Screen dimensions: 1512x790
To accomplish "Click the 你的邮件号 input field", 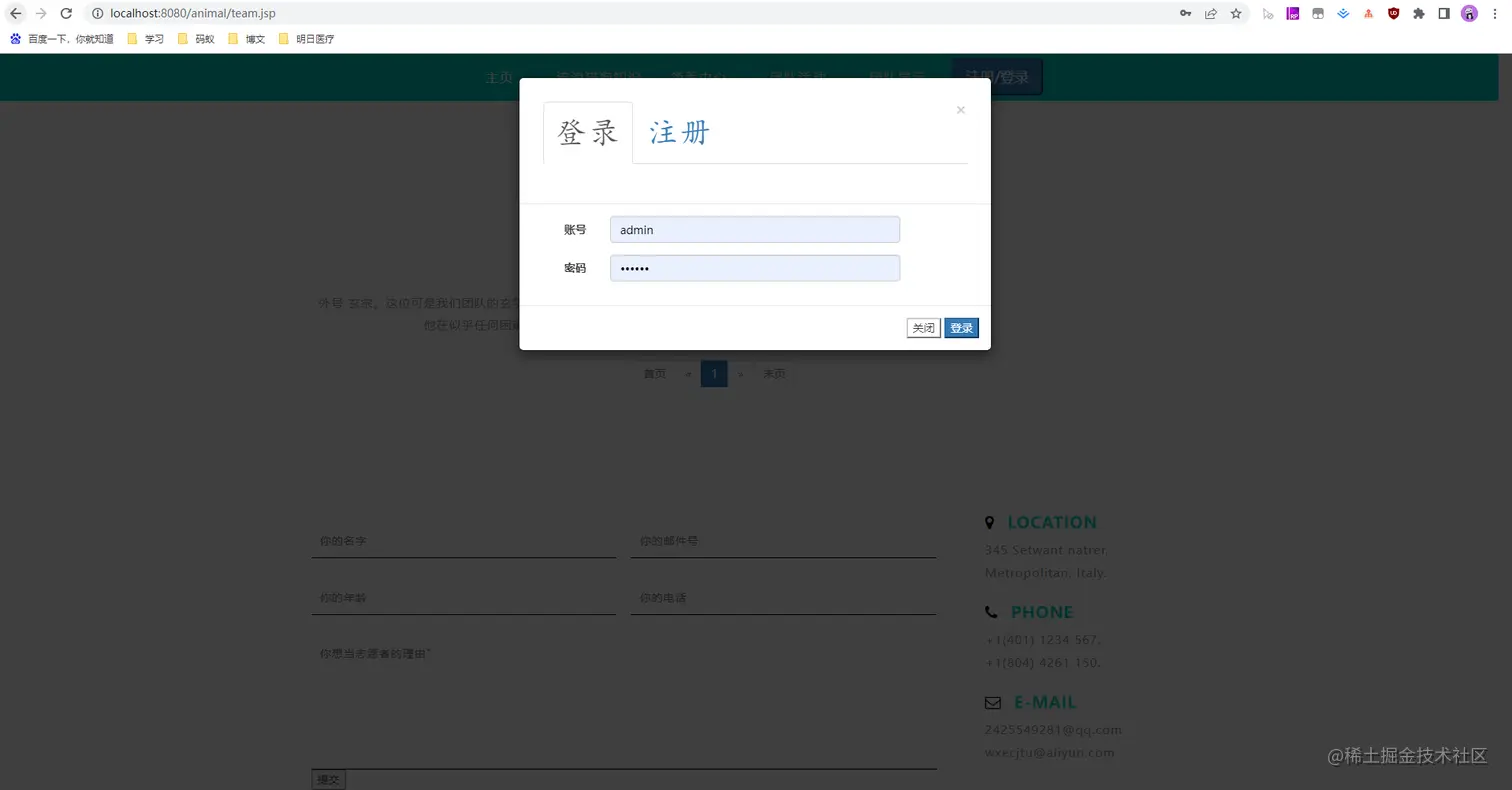I will point(783,541).
